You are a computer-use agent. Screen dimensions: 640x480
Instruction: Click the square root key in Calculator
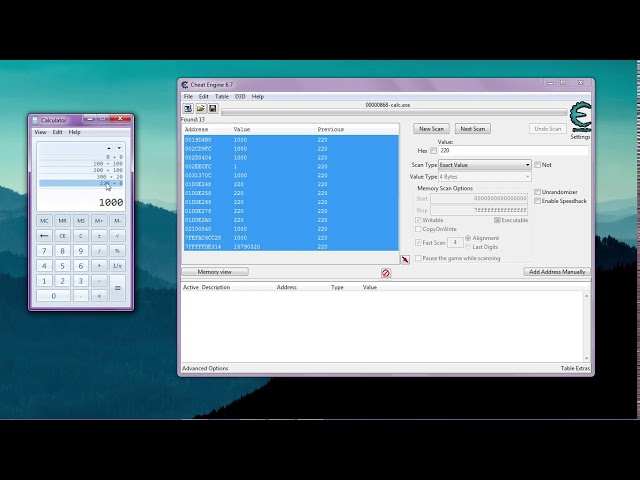118,236
